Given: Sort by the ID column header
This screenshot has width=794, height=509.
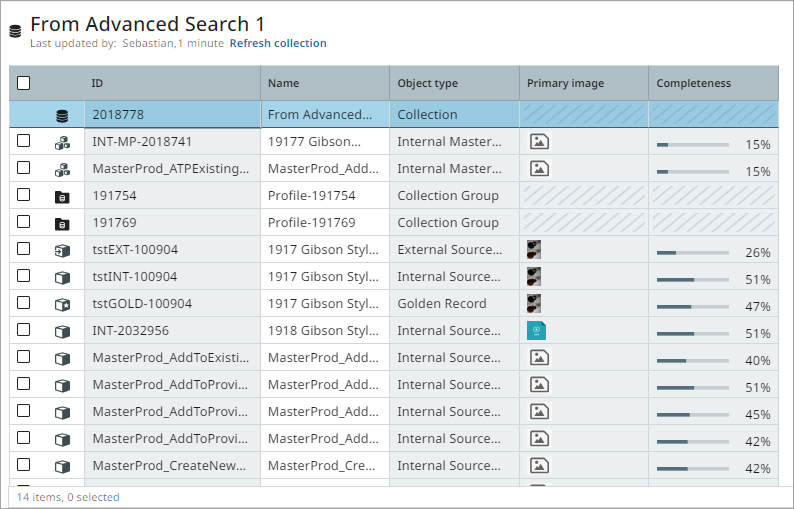Looking at the screenshot, I should tap(97, 84).
